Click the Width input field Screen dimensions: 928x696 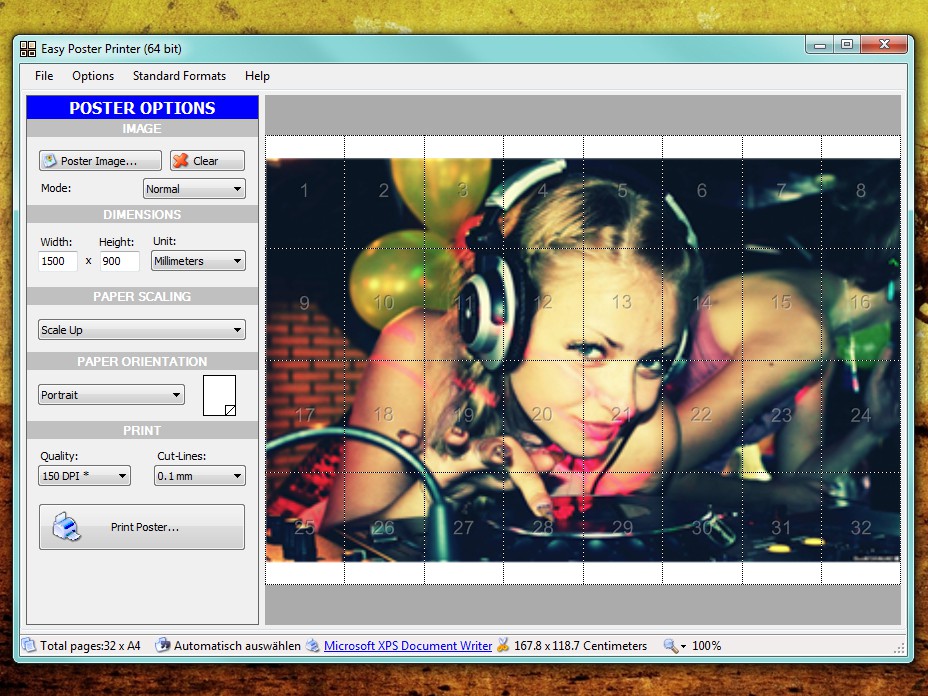[x=58, y=261]
